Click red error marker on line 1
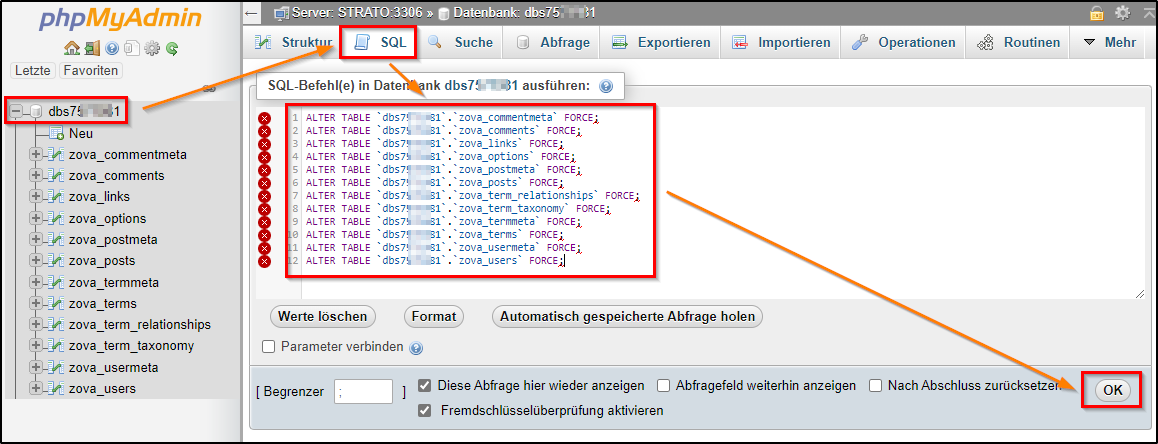This screenshot has height=444, width=1158. click(265, 118)
